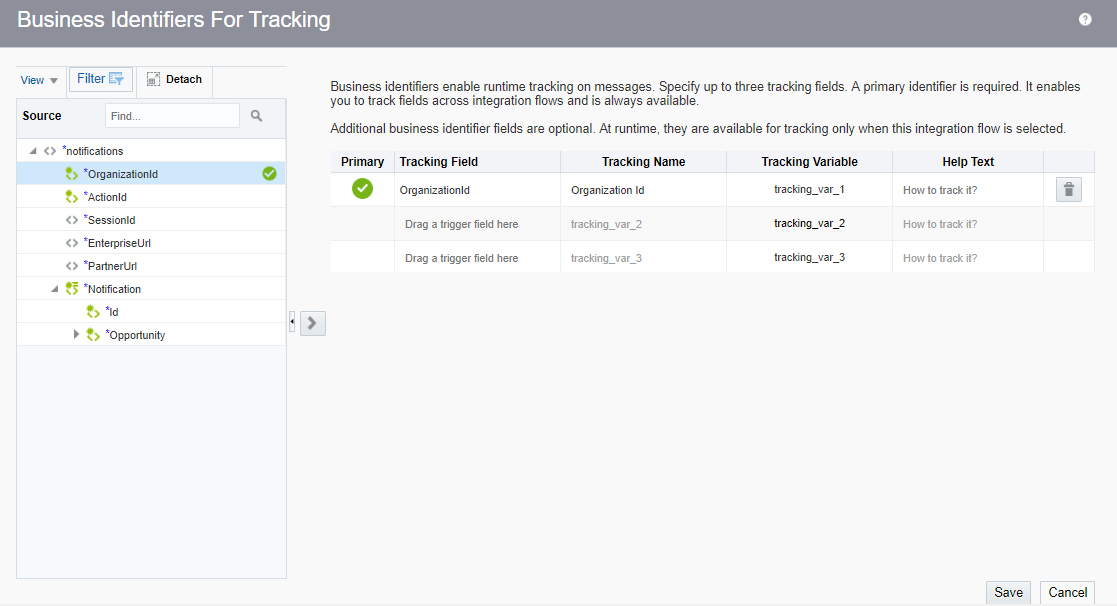1117x606 pixels.
Task: Open the View dropdown menu
Action: tap(39, 80)
